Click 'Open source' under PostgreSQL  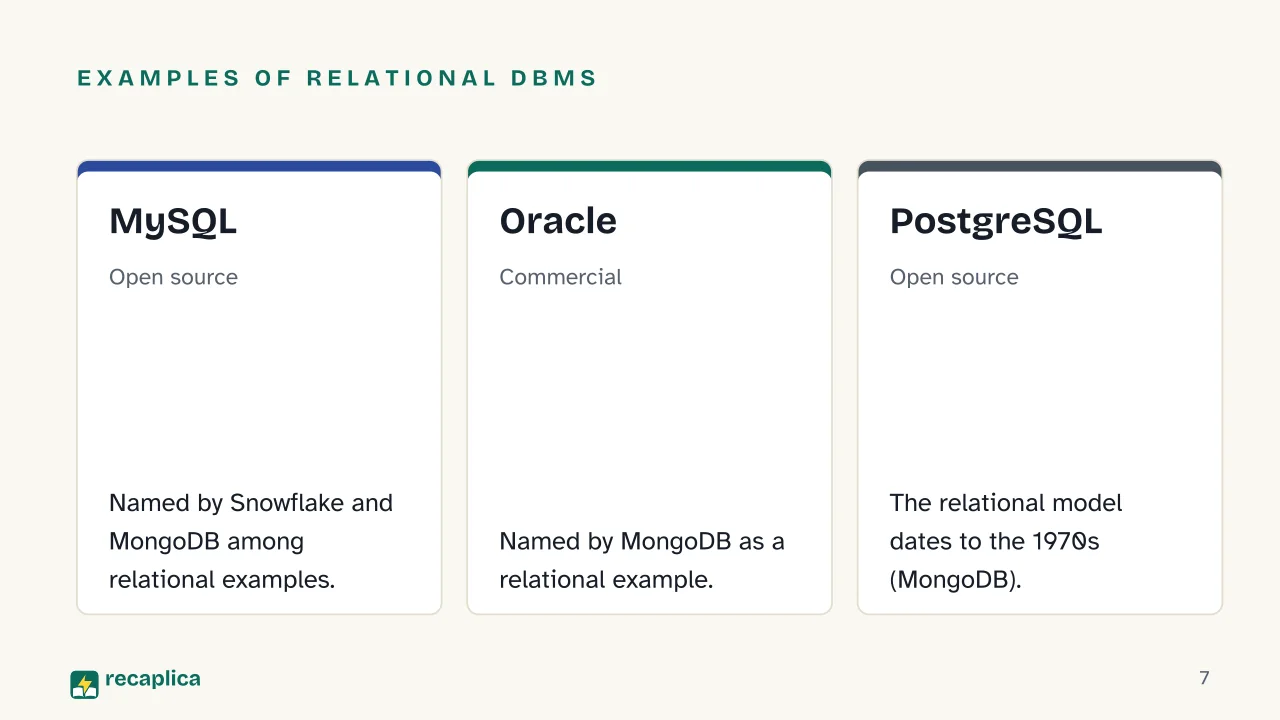[x=954, y=277]
